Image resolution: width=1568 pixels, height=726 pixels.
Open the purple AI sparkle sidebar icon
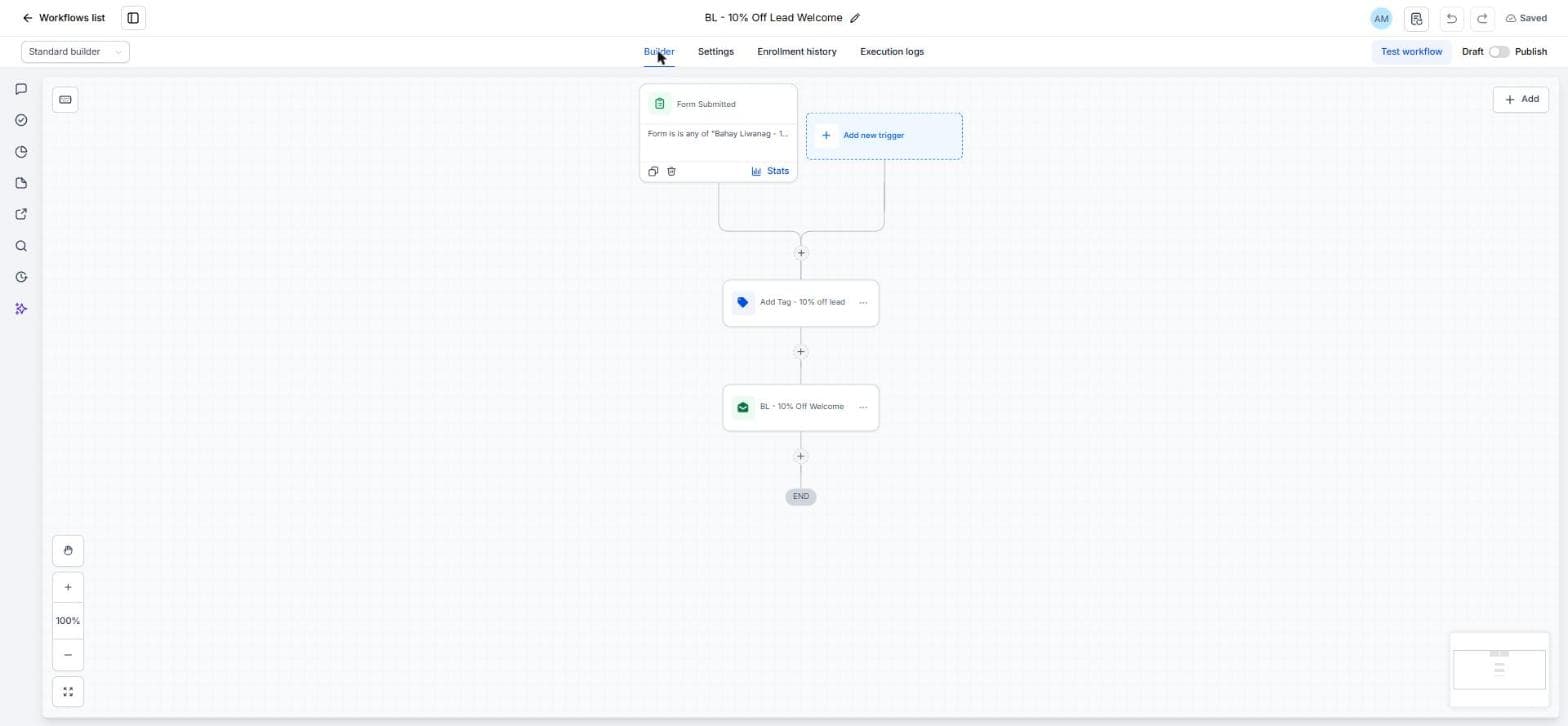tap(21, 309)
